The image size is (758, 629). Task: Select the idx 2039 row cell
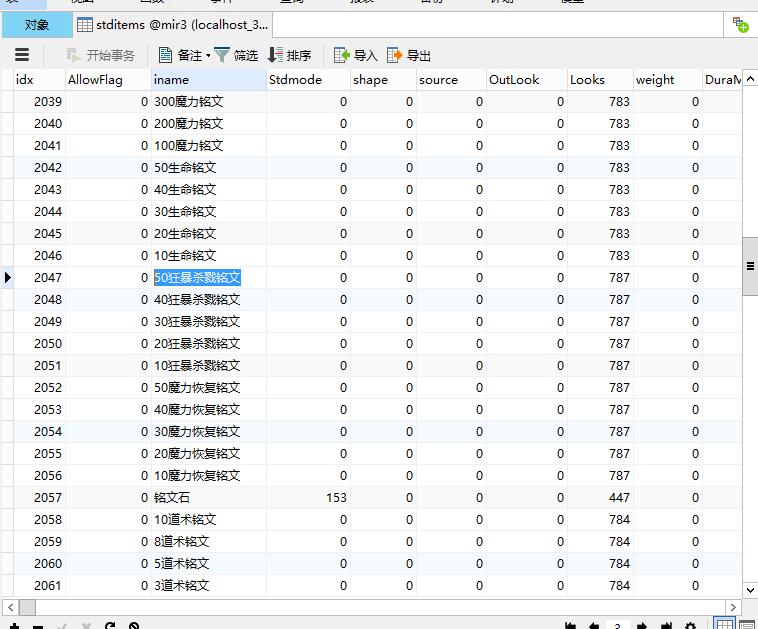[40, 102]
